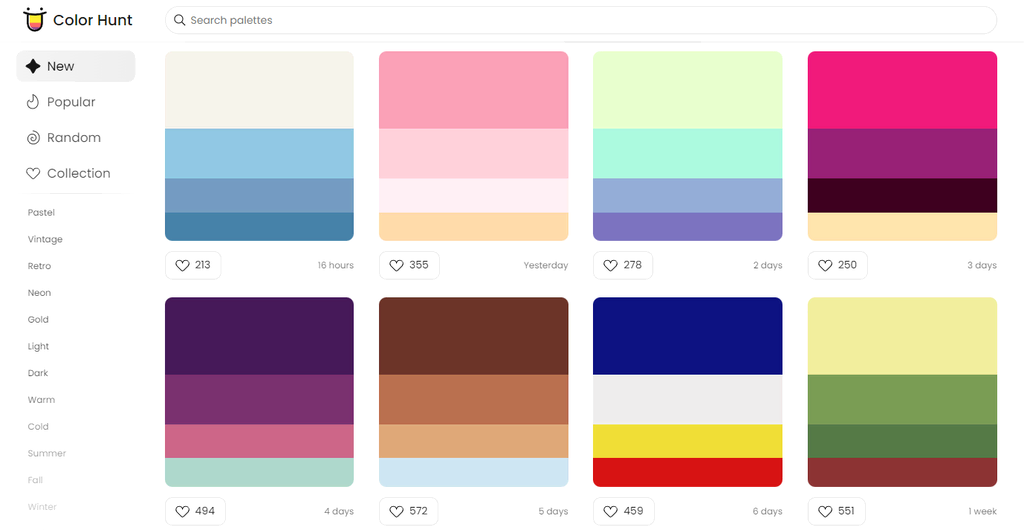1024x530 pixels.
Task: Pick the red bottom stripe of 459 palette
Action: tap(688, 473)
